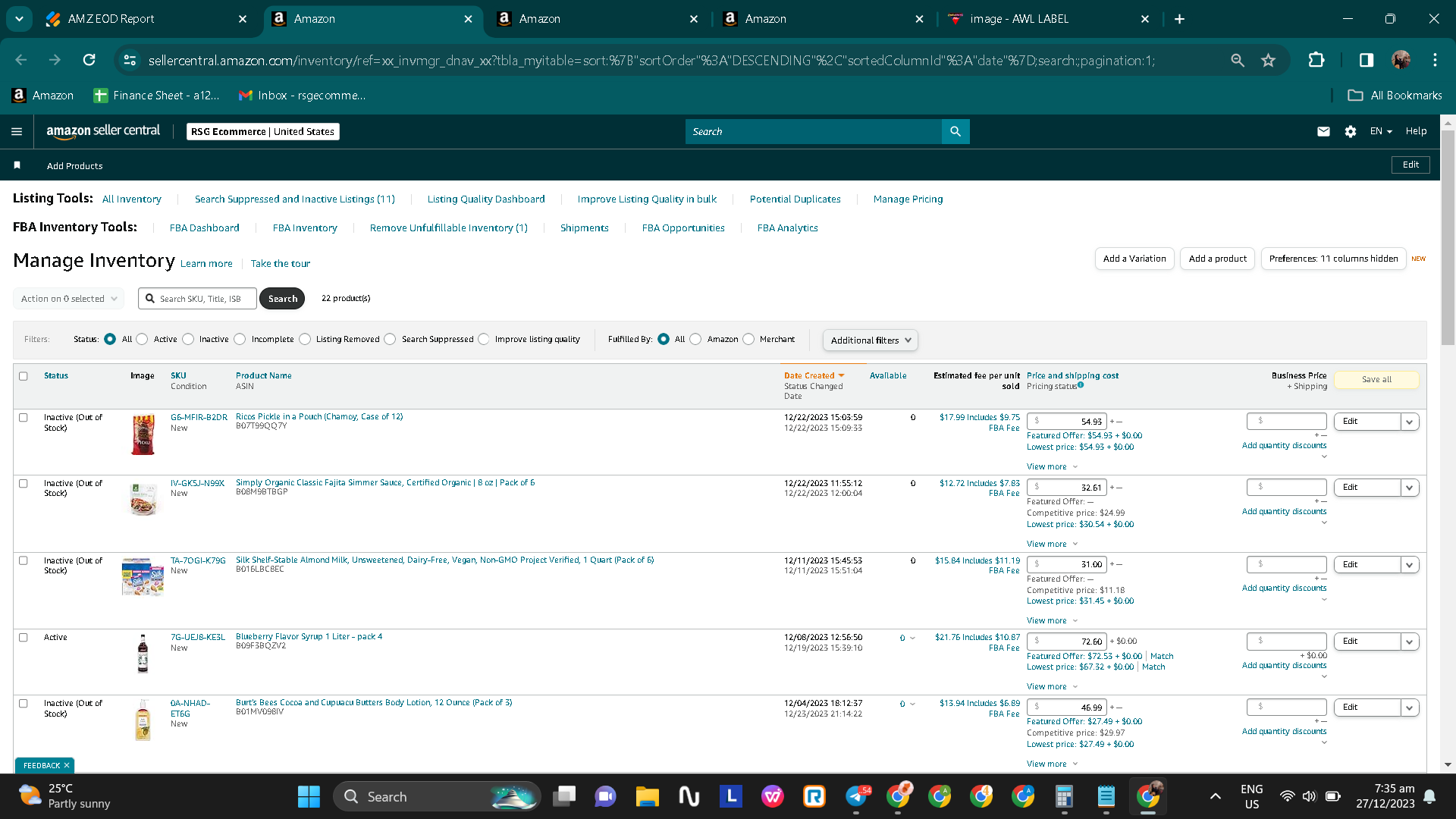Open the Shipments tool link
Image resolution: width=1456 pixels, height=819 pixels.
(585, 227)
